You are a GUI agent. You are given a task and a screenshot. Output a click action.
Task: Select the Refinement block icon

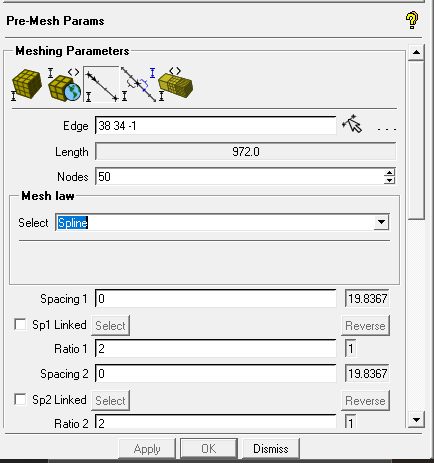coord(176,84)
